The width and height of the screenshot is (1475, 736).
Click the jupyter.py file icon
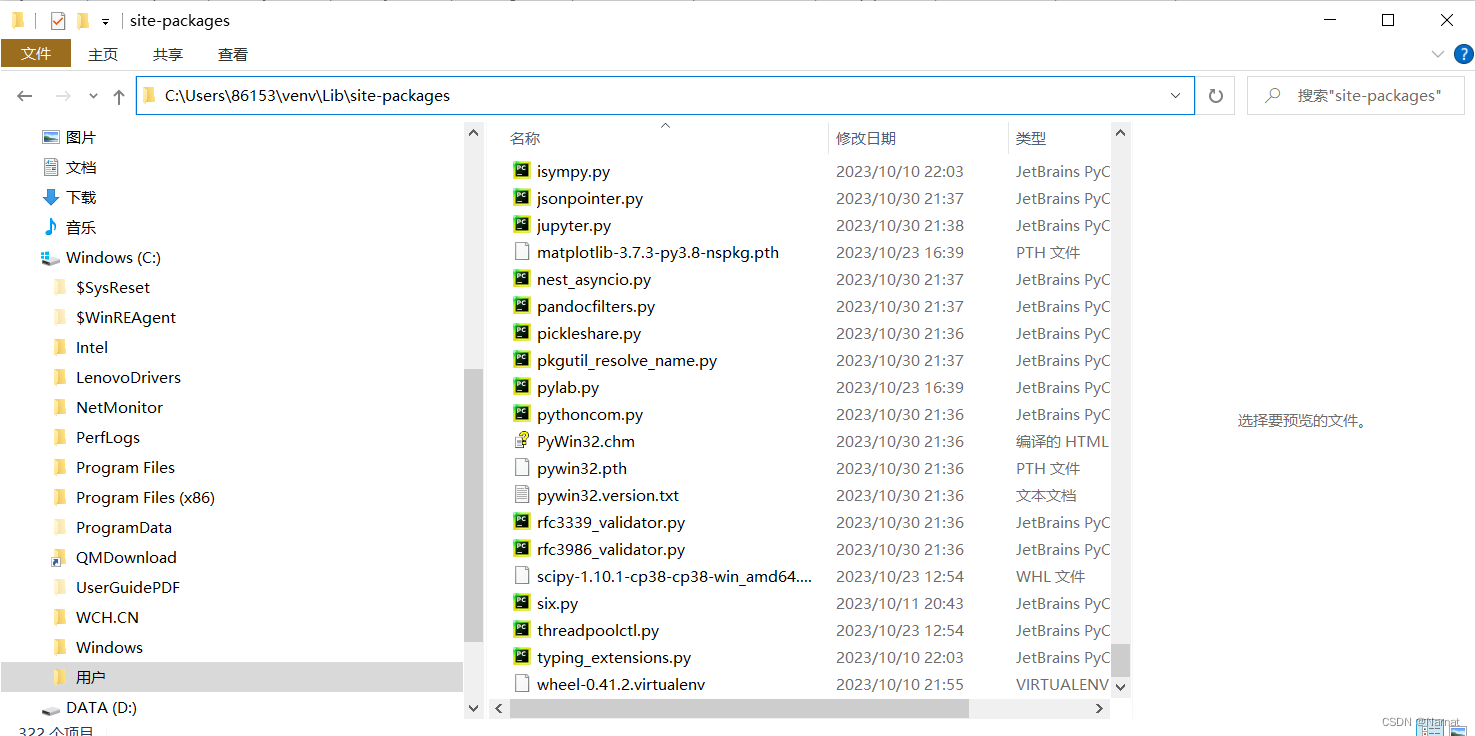pyautogui.click(x=521, y=225)
